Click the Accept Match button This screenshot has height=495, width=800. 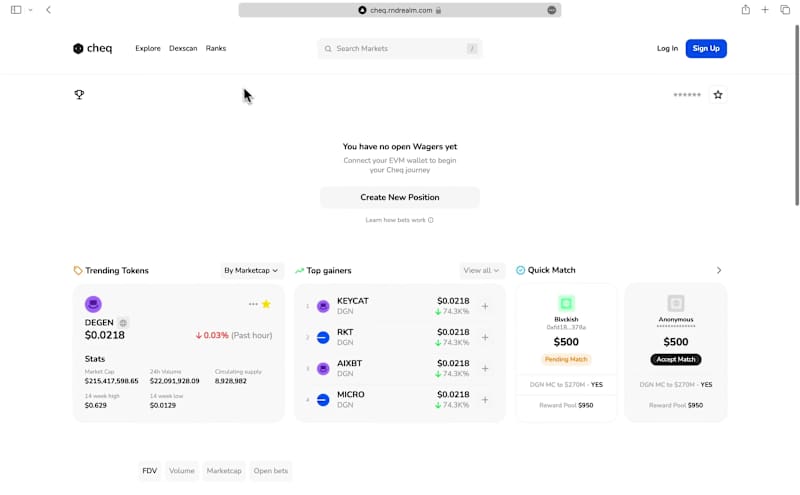pos(676,359)
